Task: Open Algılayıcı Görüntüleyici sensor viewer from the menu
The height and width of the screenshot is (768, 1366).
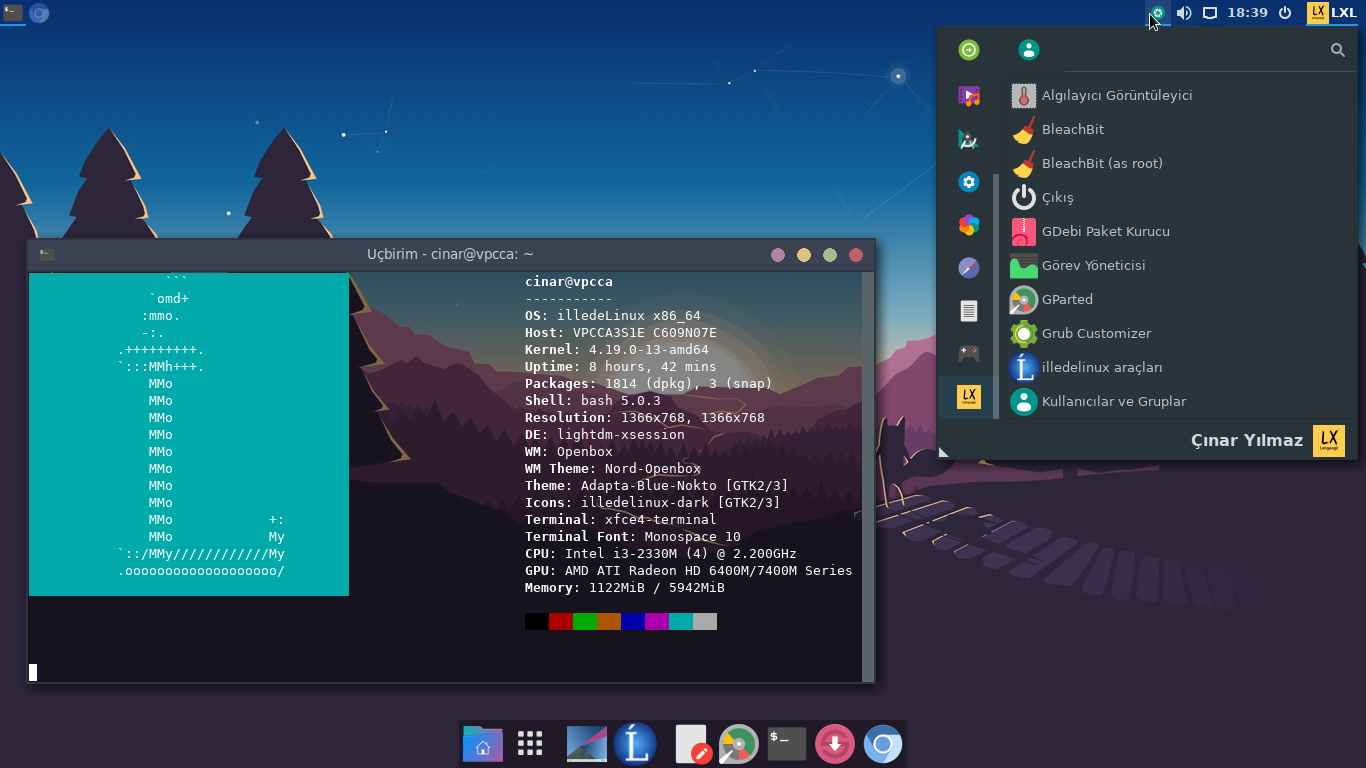Action: click(1182, 95)
